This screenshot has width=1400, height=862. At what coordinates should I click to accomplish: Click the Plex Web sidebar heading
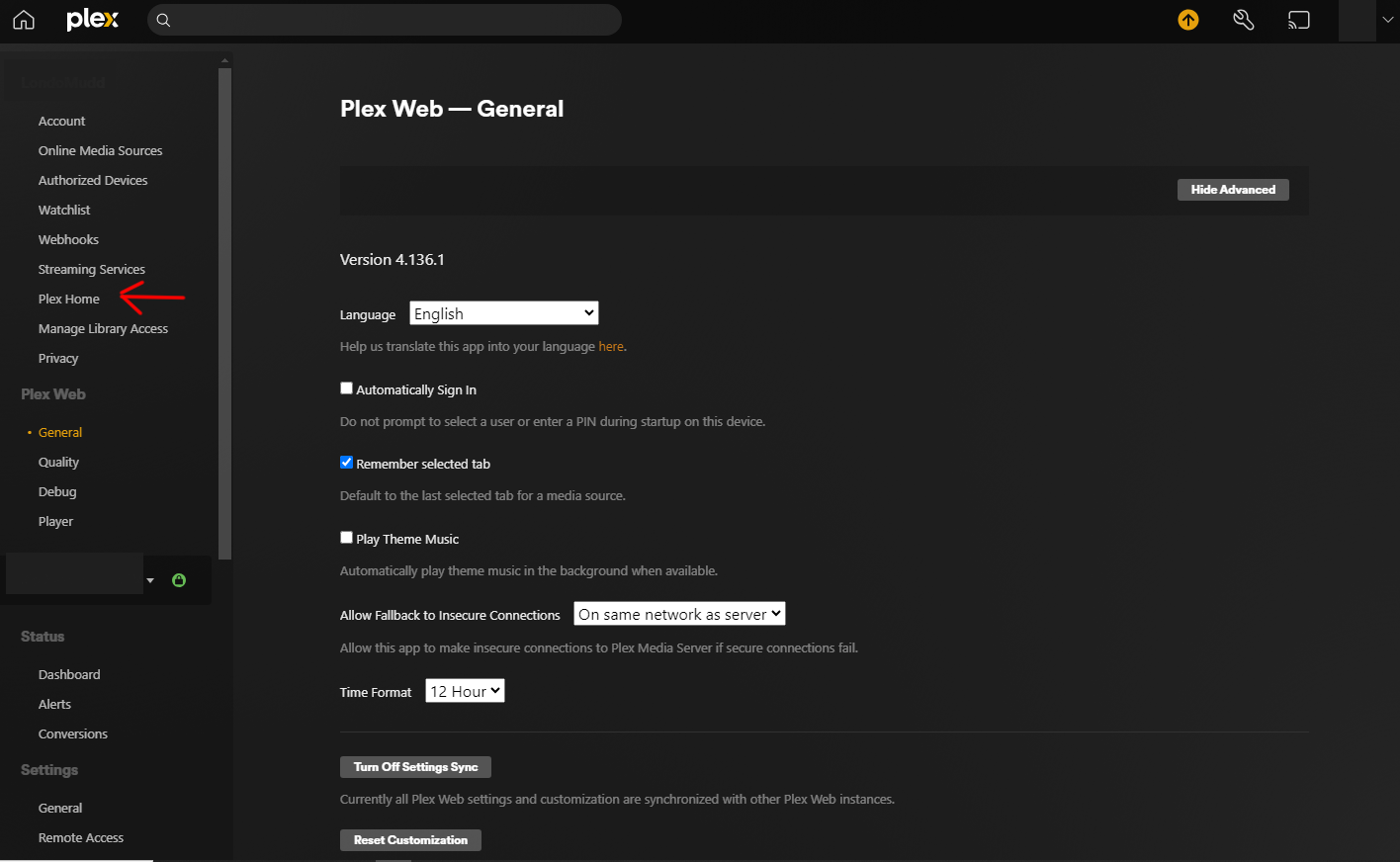point(53,394)
